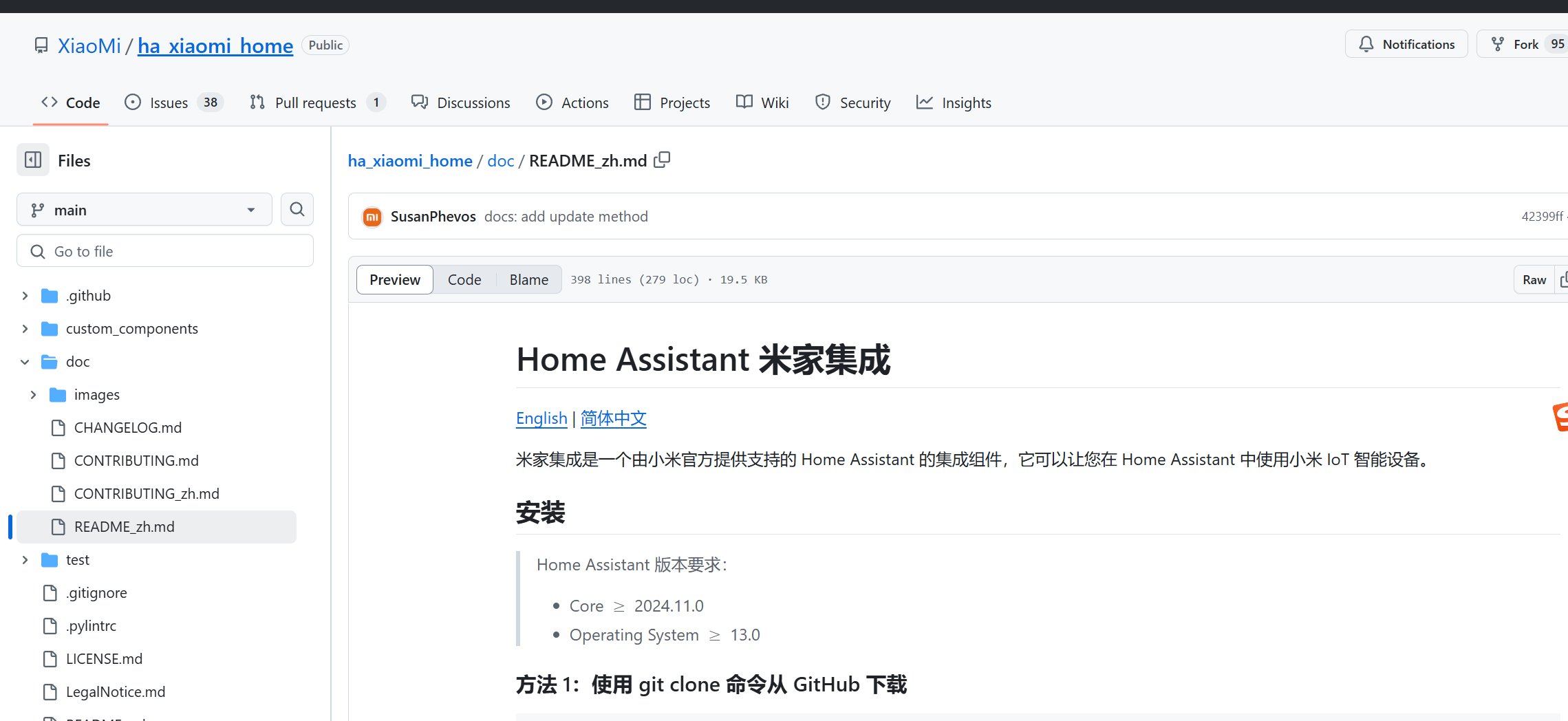Viewport: 1568px width, 721px height.
Task: Expand the images folder chevron
Action: [33, 395]
